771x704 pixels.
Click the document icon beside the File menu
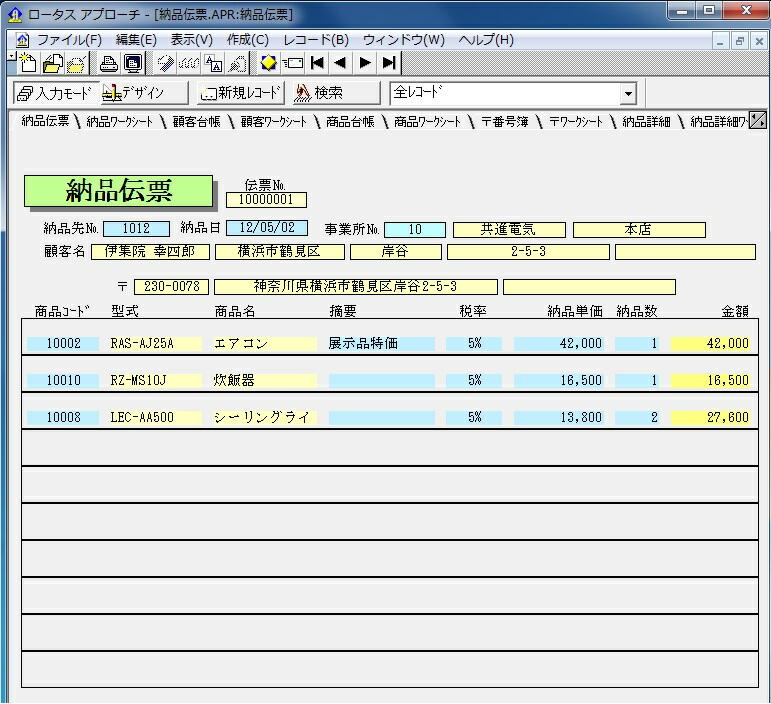[x=23, y=40]
